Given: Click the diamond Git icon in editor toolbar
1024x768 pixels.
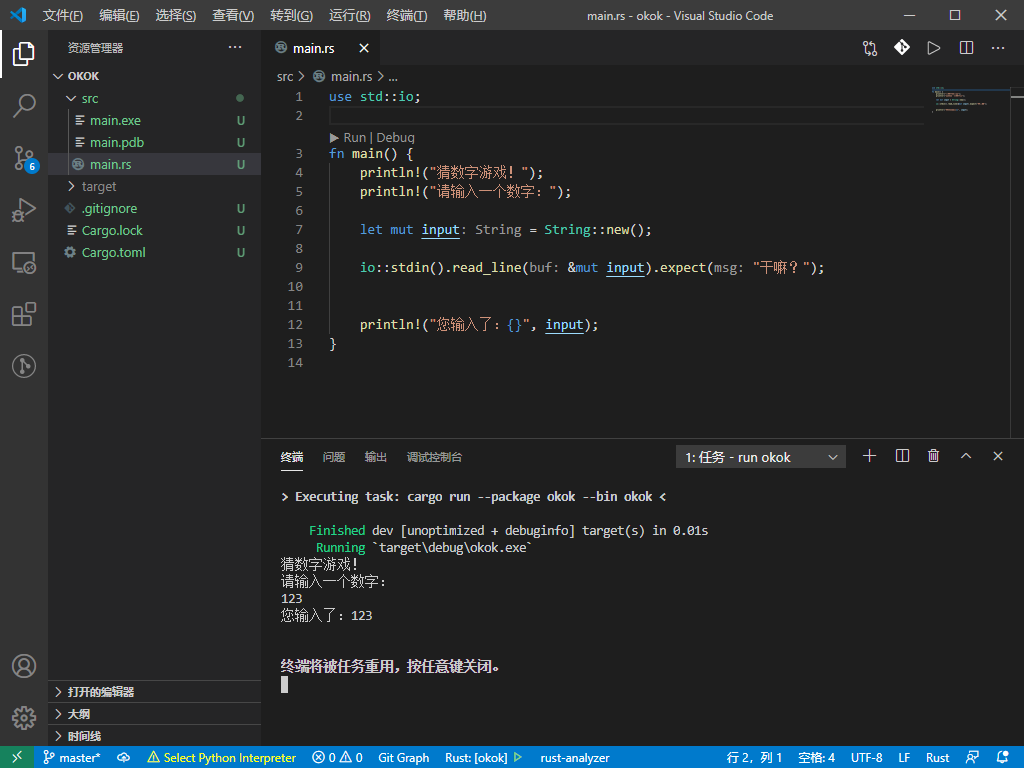Looking at the screenshot, I should tap(902, 48).
